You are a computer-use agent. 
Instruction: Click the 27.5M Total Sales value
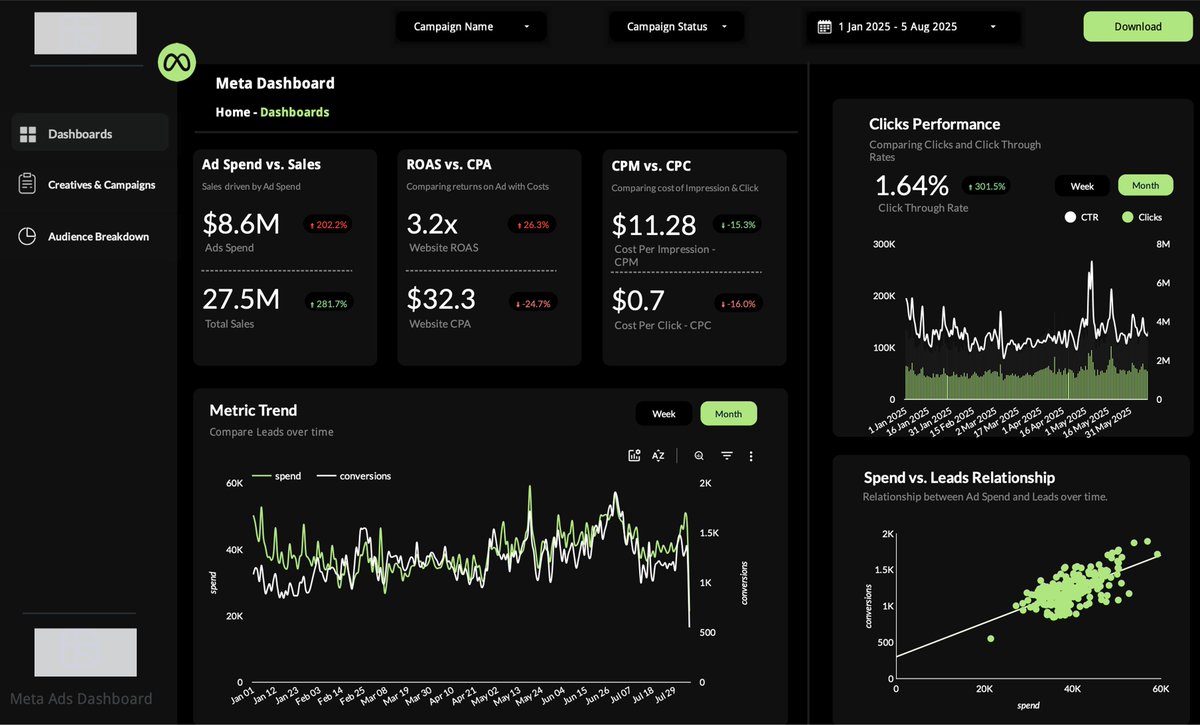point(241,299)
